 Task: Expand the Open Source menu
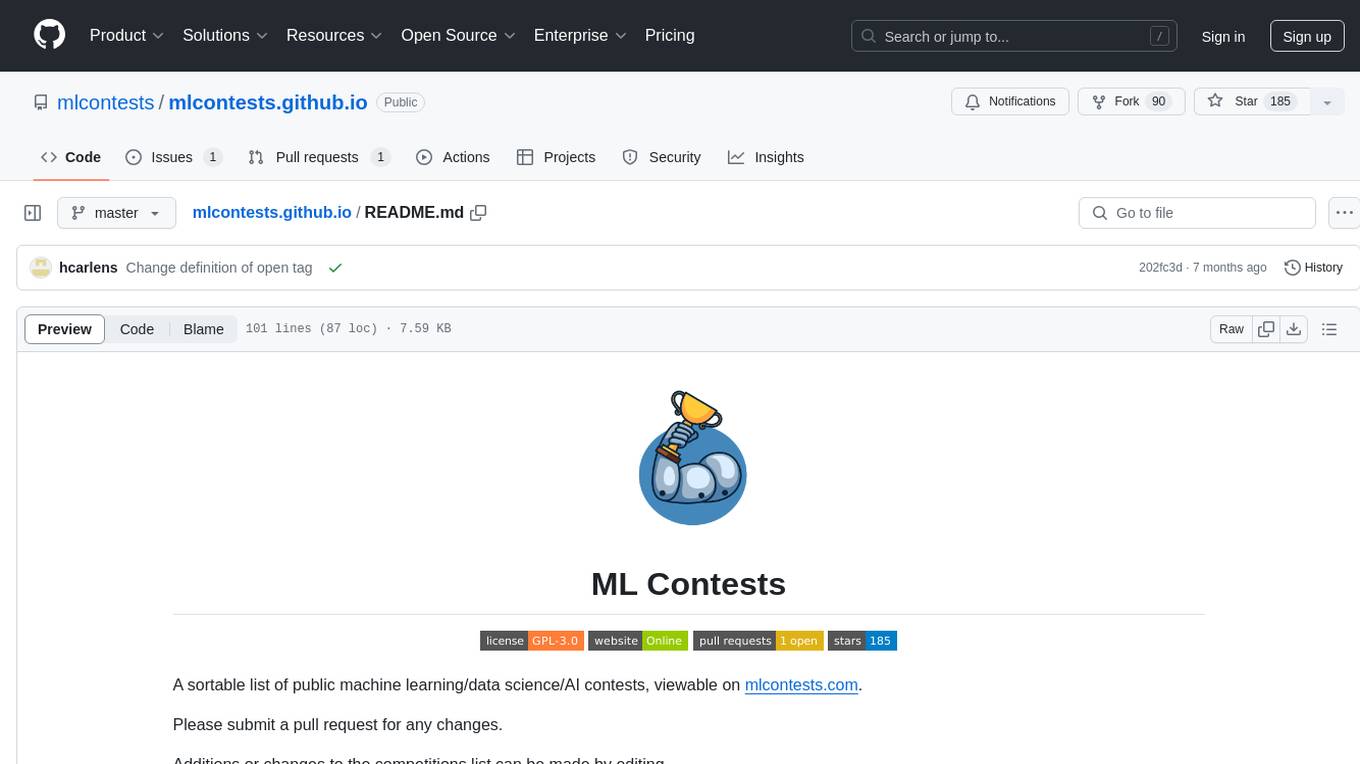coord(458,35)
